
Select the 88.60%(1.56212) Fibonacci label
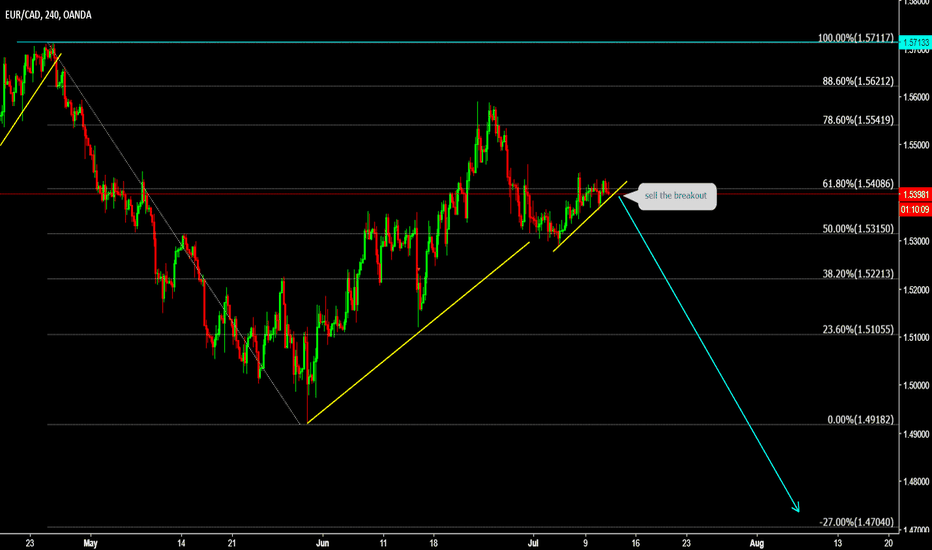point(858,81)
